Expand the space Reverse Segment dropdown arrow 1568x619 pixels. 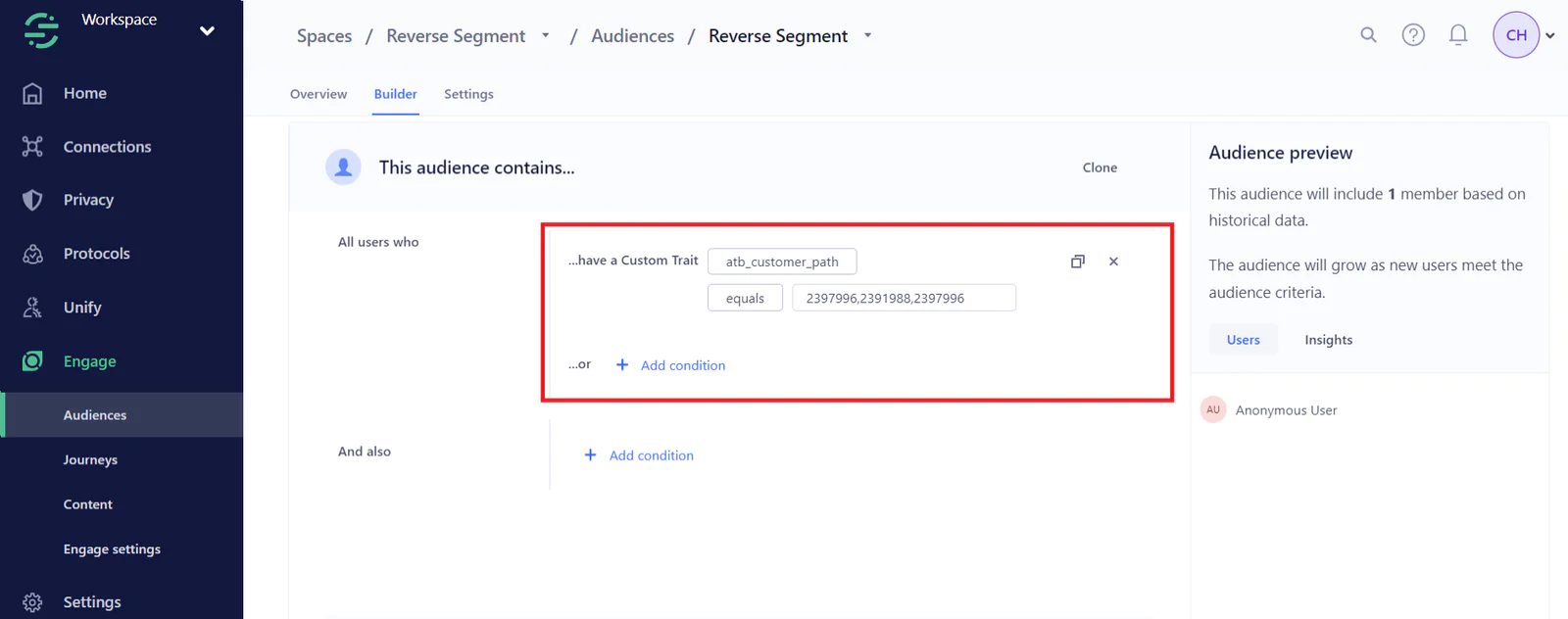(x=546, y=36)
